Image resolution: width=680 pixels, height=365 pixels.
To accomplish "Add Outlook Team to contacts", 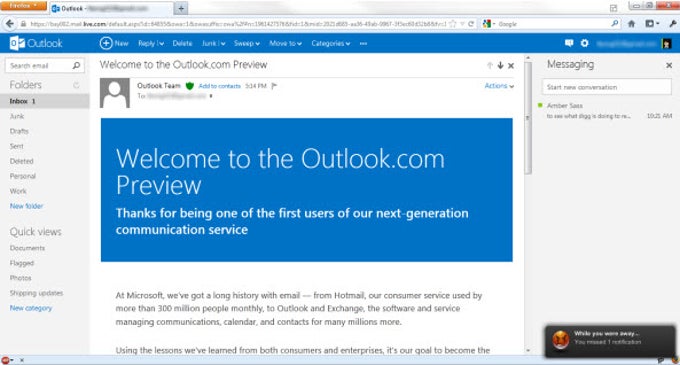I will 219,86.
